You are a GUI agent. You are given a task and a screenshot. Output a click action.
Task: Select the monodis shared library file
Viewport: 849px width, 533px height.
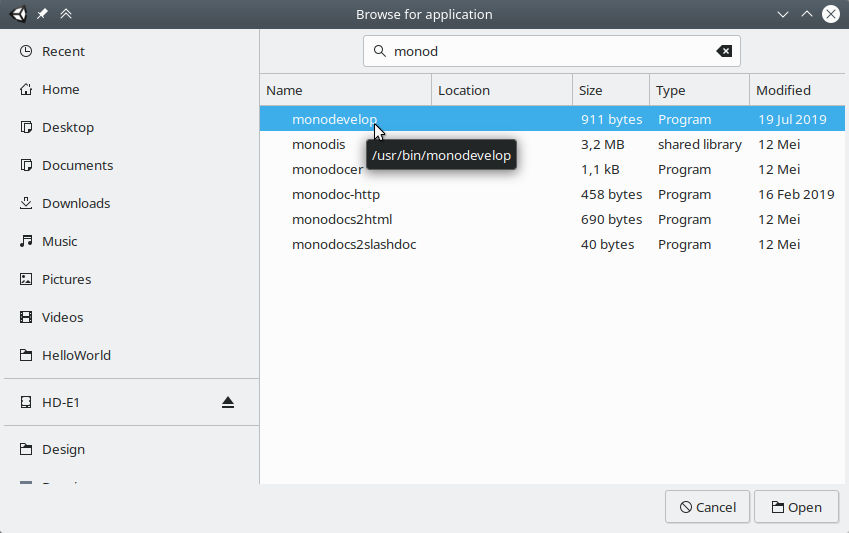pos(319,144)
